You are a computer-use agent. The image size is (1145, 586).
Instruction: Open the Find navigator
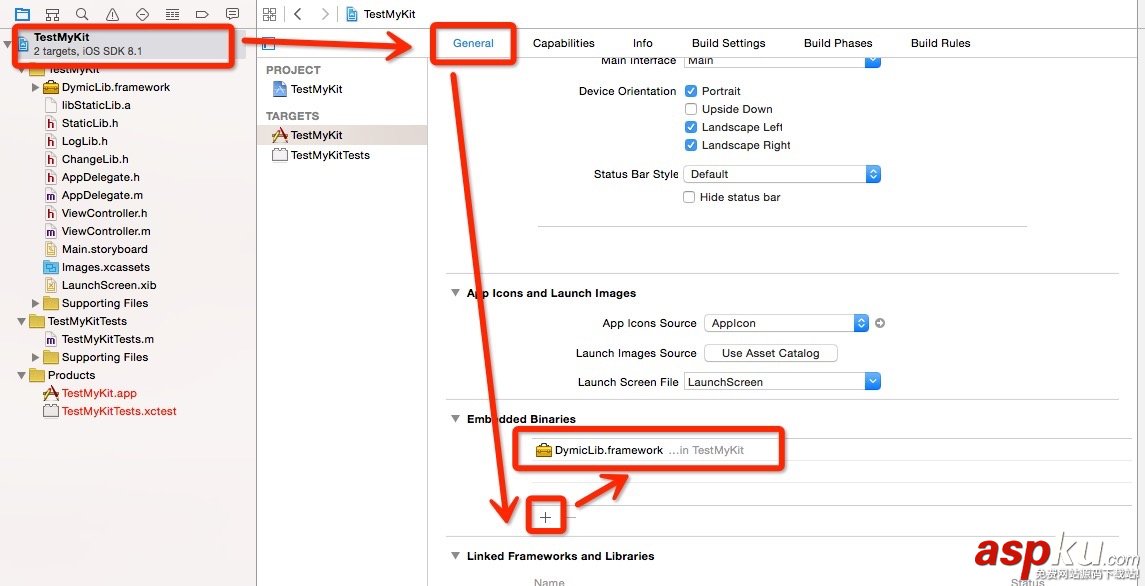tap(82, 15)
